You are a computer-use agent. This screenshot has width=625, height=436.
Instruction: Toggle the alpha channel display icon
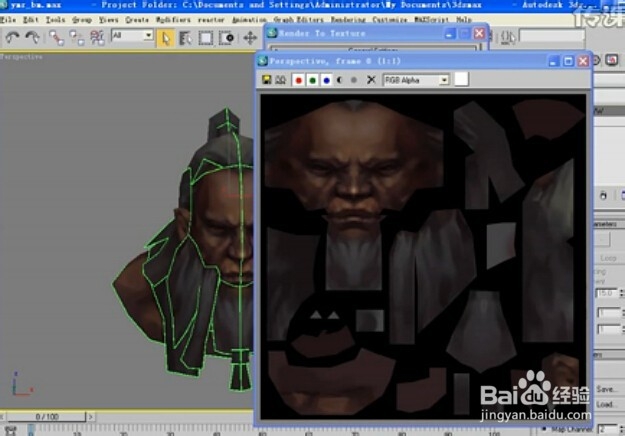click(340, 80)
